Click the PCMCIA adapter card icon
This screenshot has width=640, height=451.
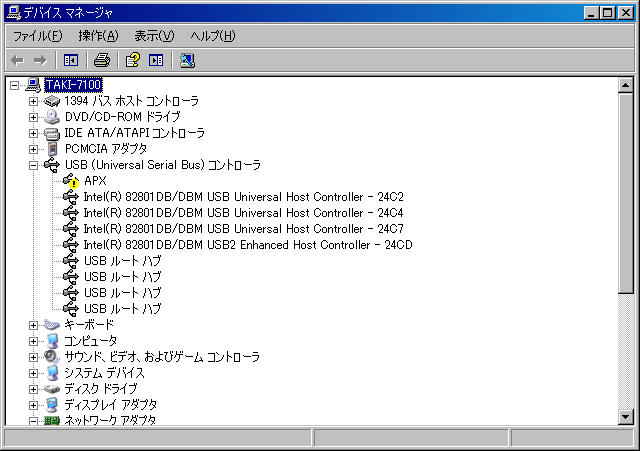point(52,149)
